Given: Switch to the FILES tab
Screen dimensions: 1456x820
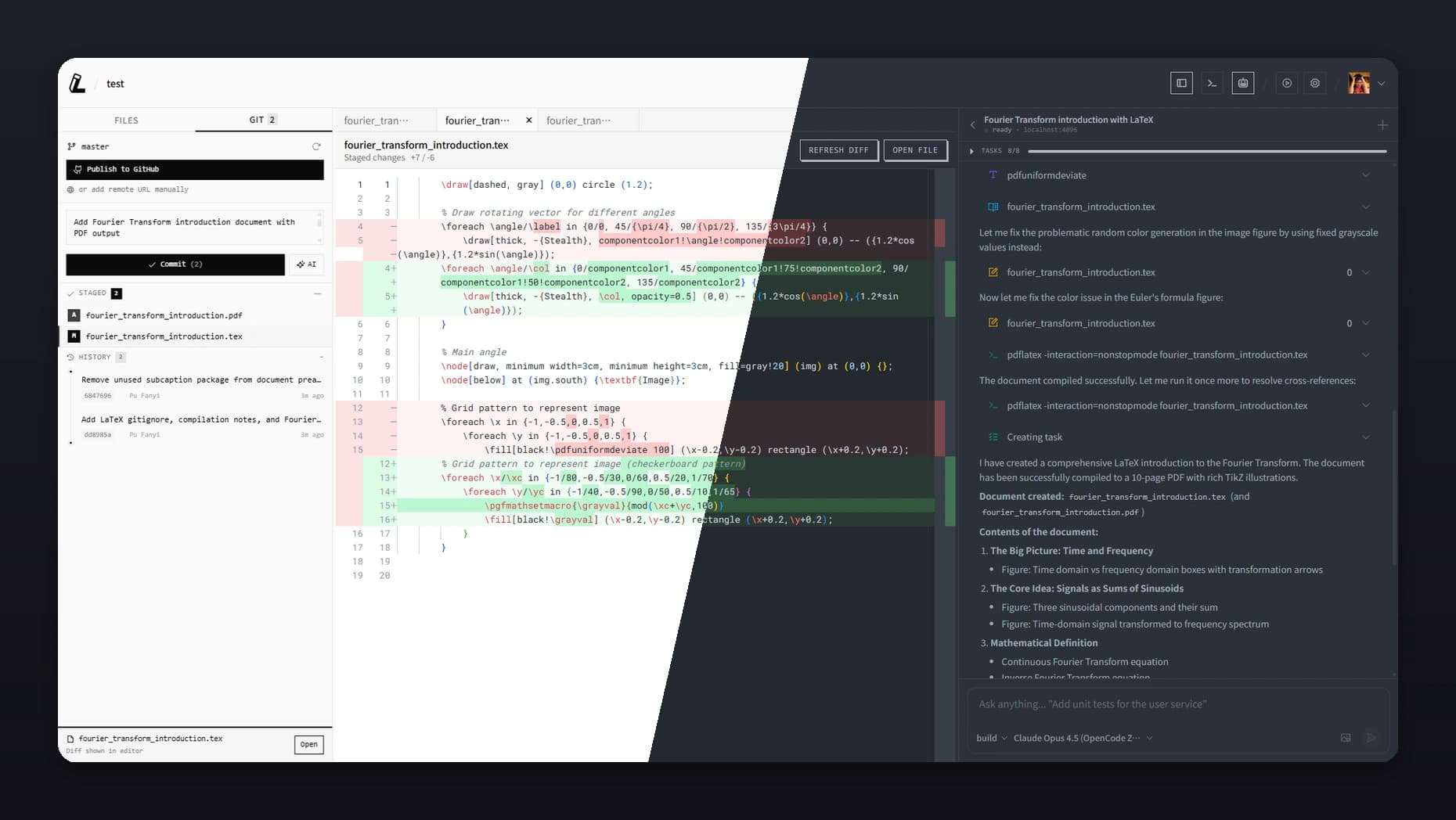Looking at the screenshot, I should pyautogui.click(x=126, y=120).
